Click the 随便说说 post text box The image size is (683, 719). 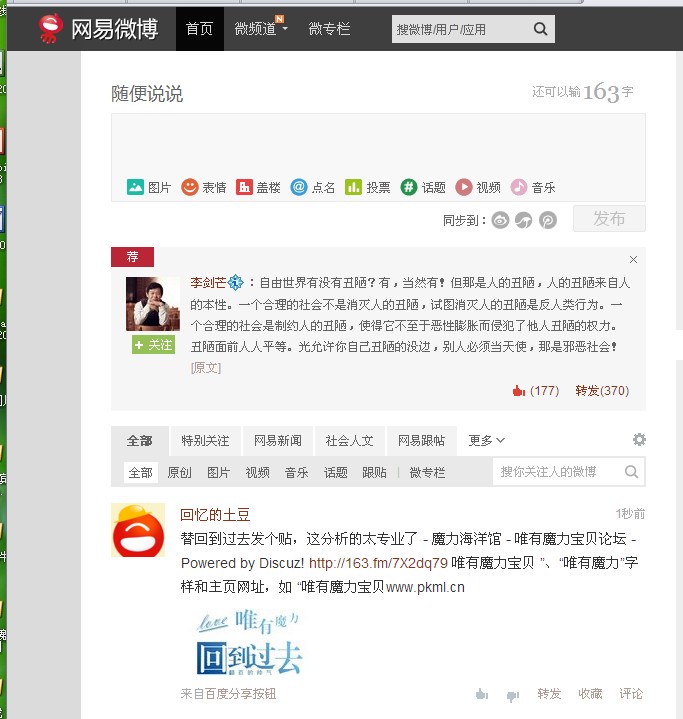(378, 143)
